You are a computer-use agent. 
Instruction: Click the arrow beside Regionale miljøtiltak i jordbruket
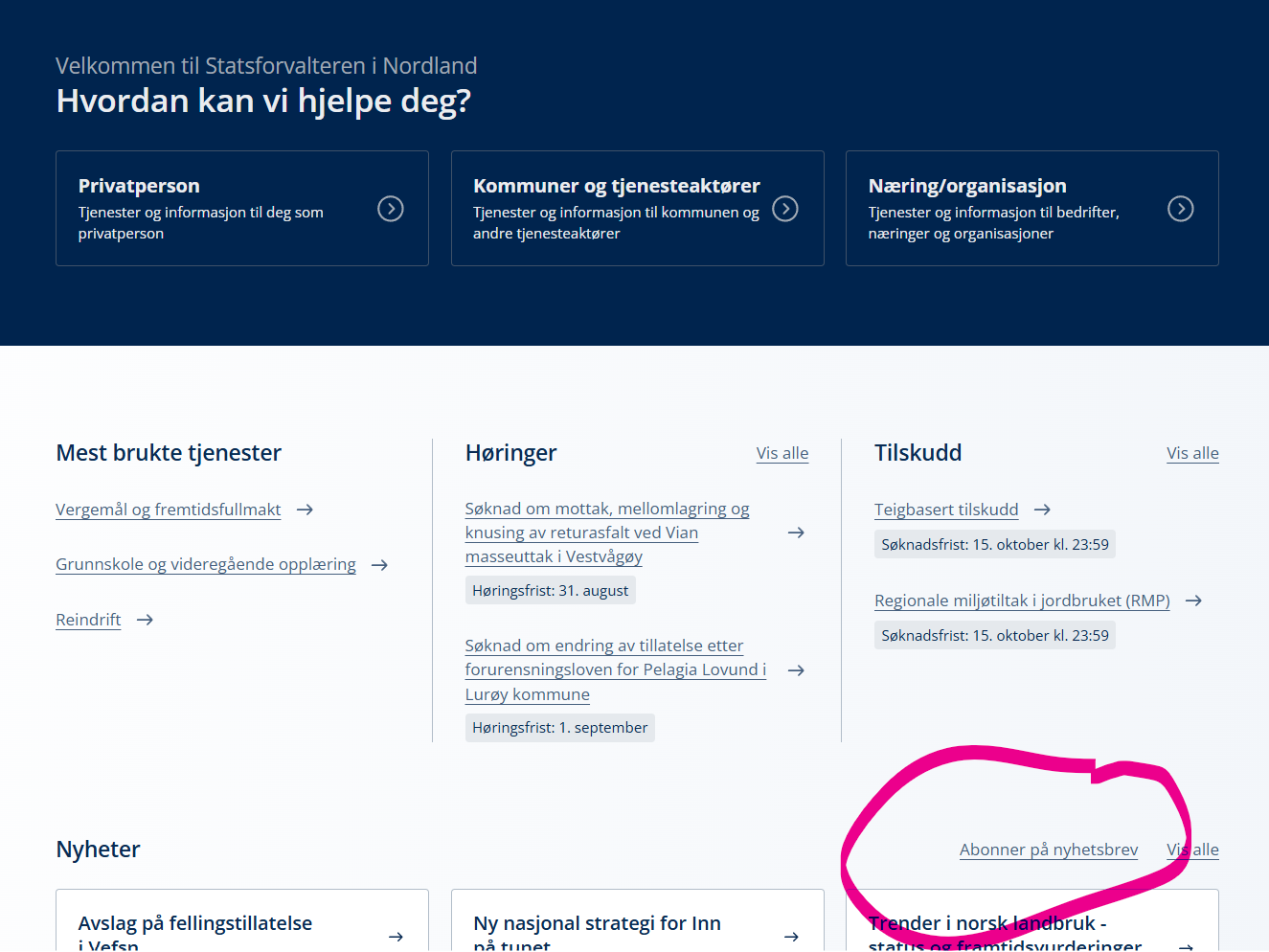click(1193, 601)
